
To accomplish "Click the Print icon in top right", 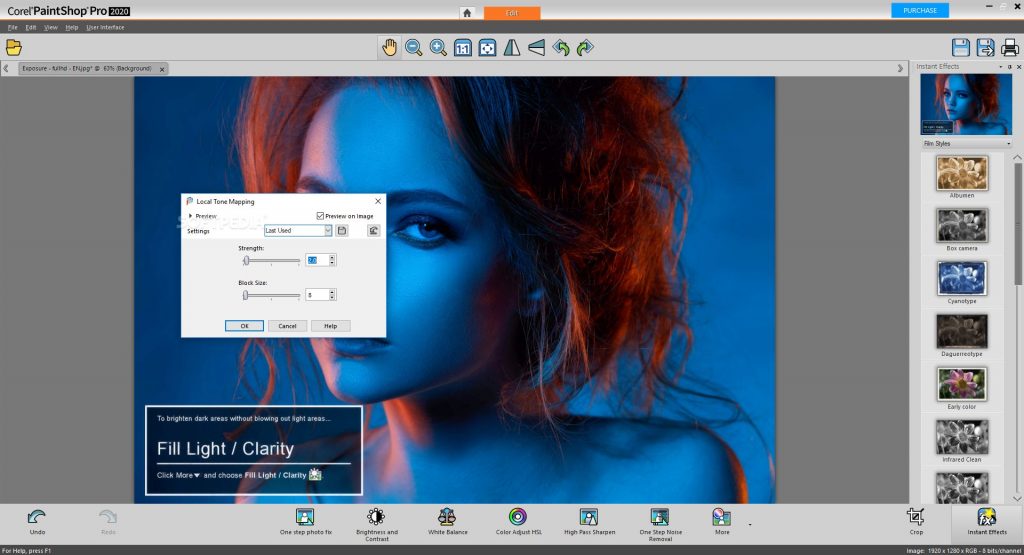I will pyautogui.click(x=1010, y=47).
